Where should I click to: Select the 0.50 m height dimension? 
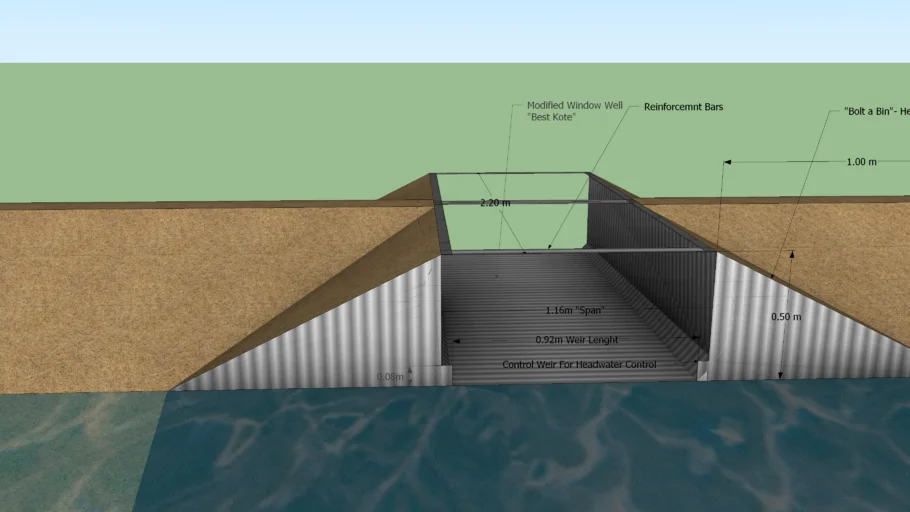tap(786, 317)
